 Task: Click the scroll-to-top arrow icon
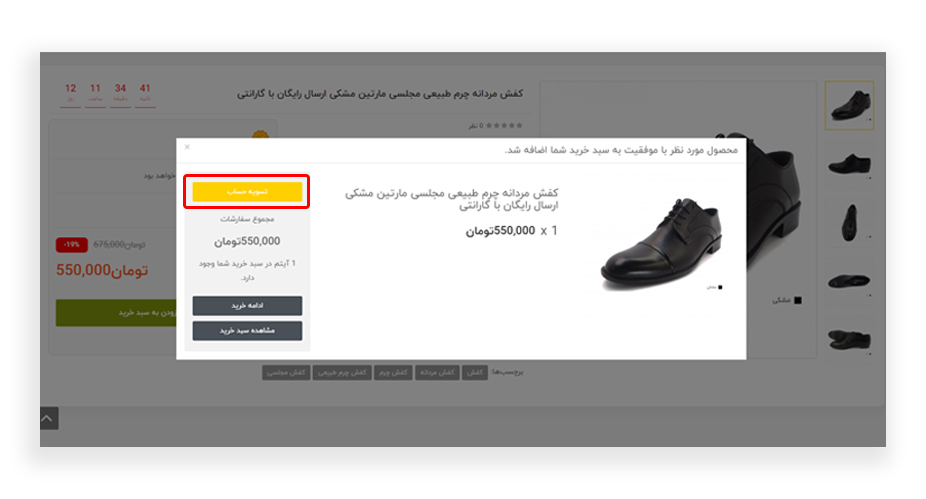tap(48, 418)
